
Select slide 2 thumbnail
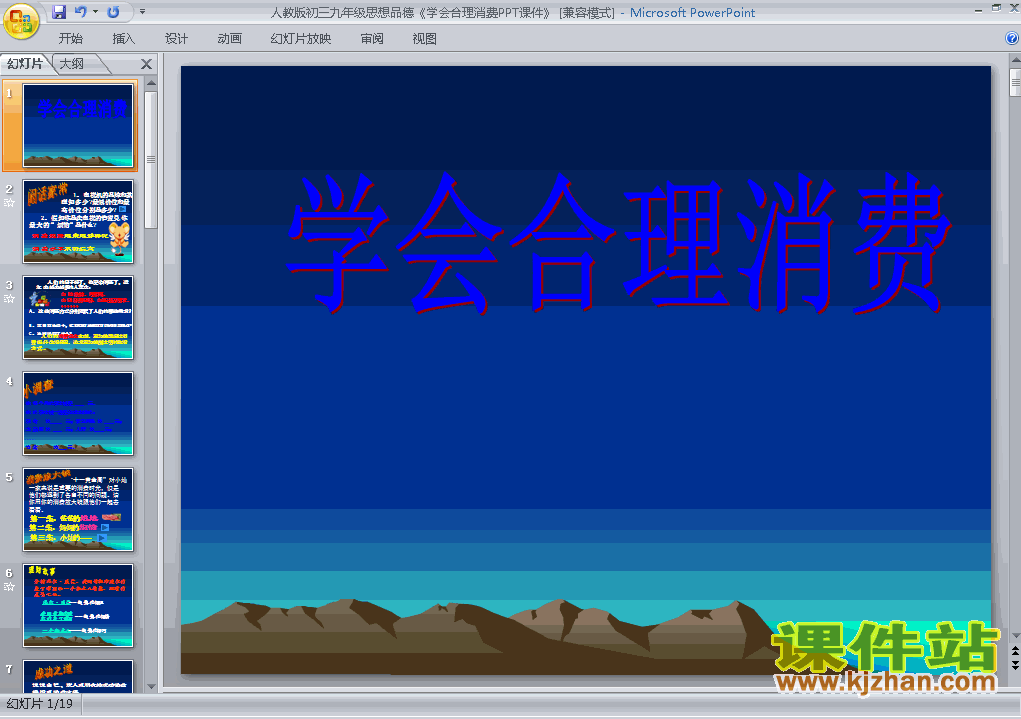pos(78,221)
